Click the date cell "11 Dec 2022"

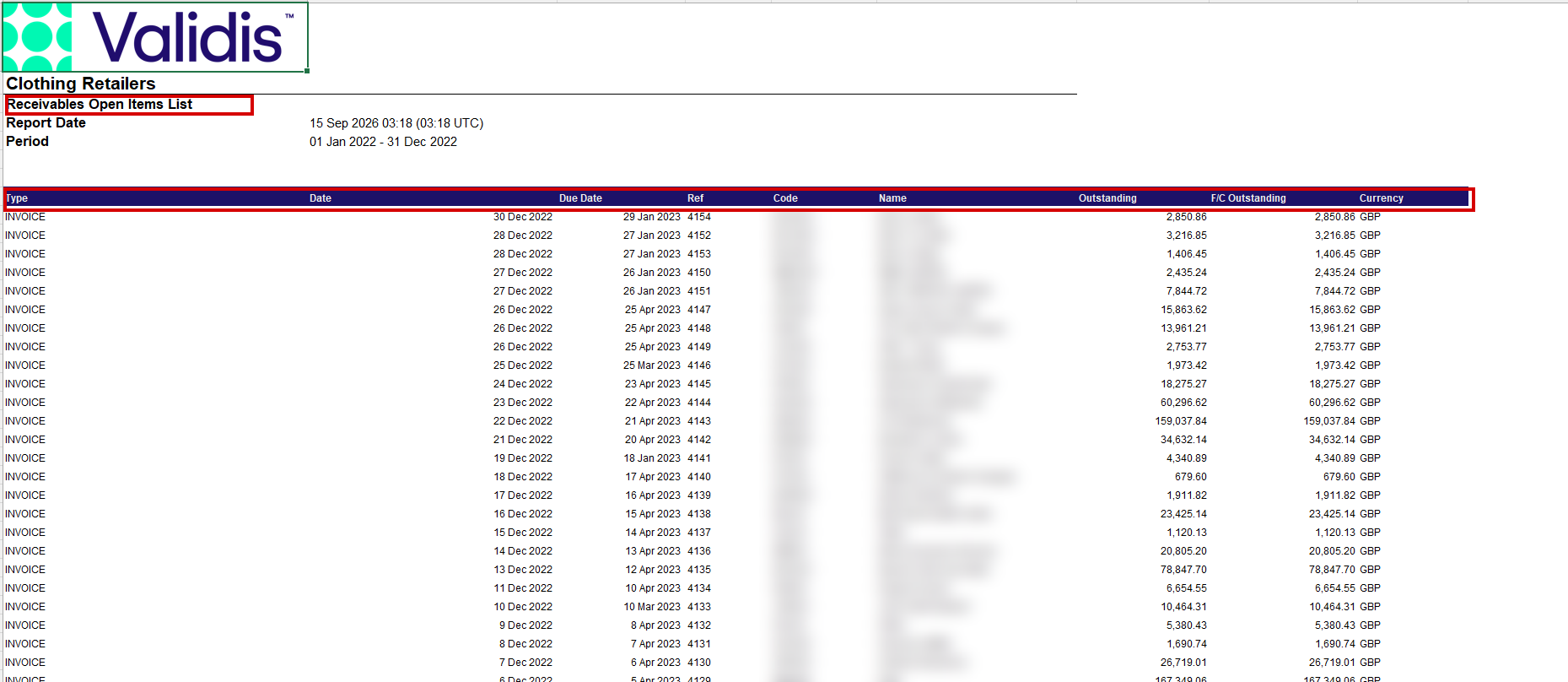pyautogui.click(x=523, y=588)
